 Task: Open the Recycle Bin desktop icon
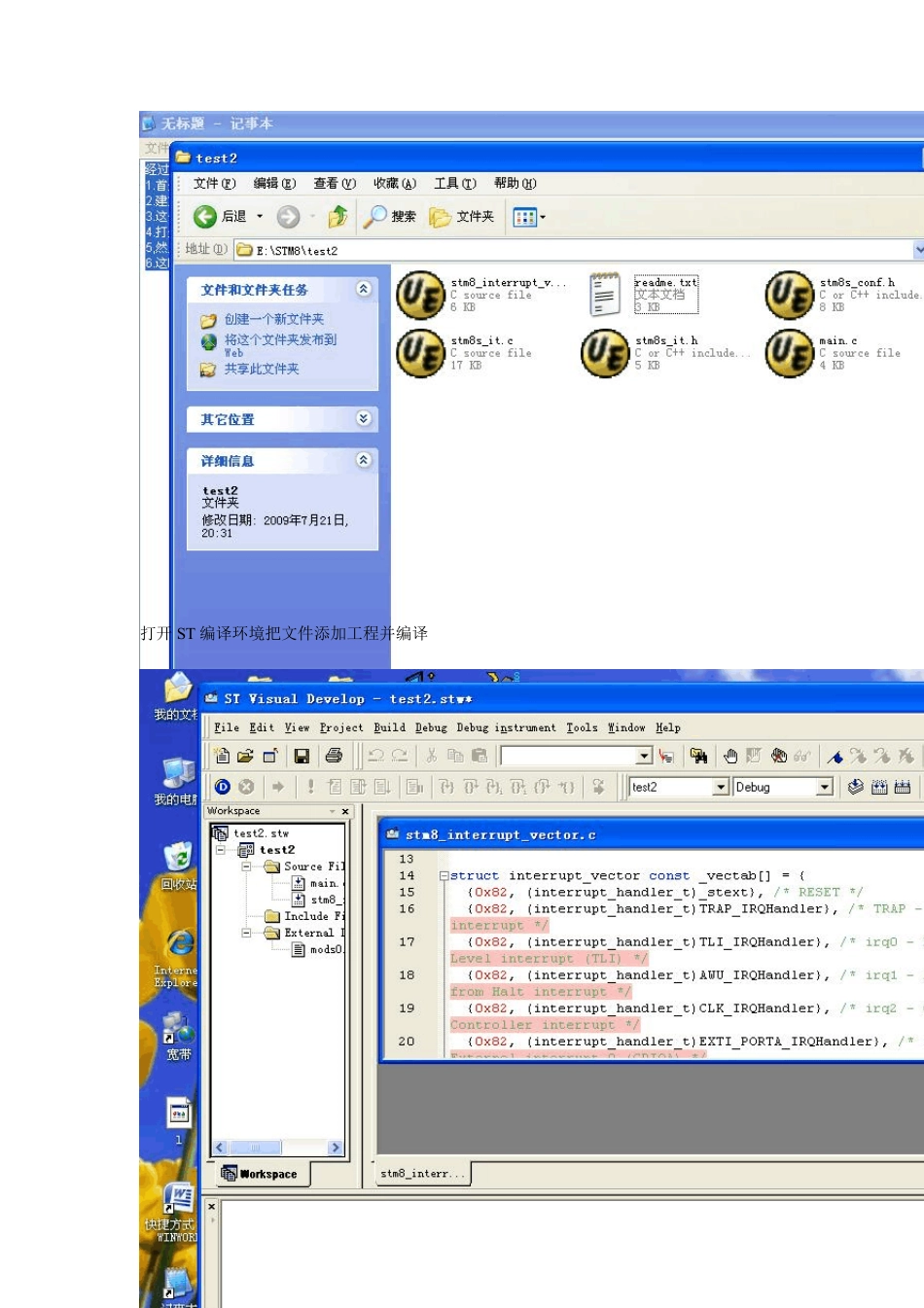tap(177, 866)
